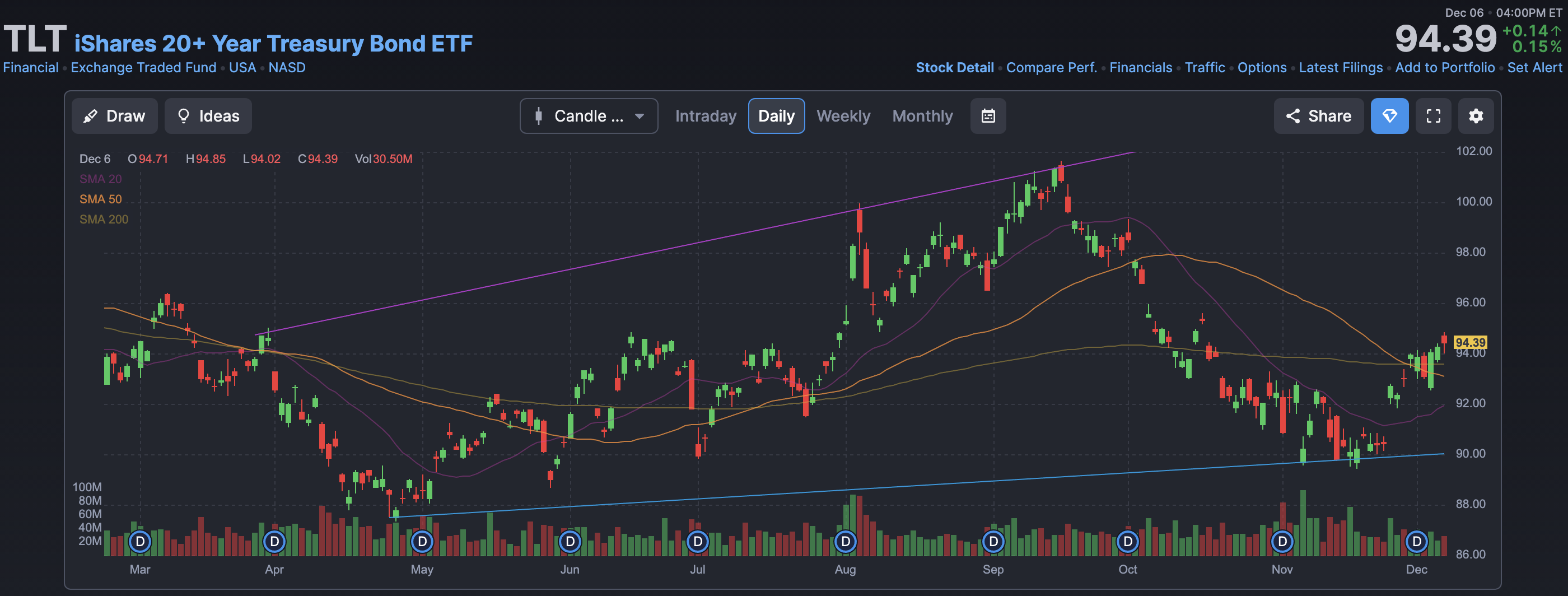Open iShares 20+ Year Treasury Bond ETF title

coord(273,43)
